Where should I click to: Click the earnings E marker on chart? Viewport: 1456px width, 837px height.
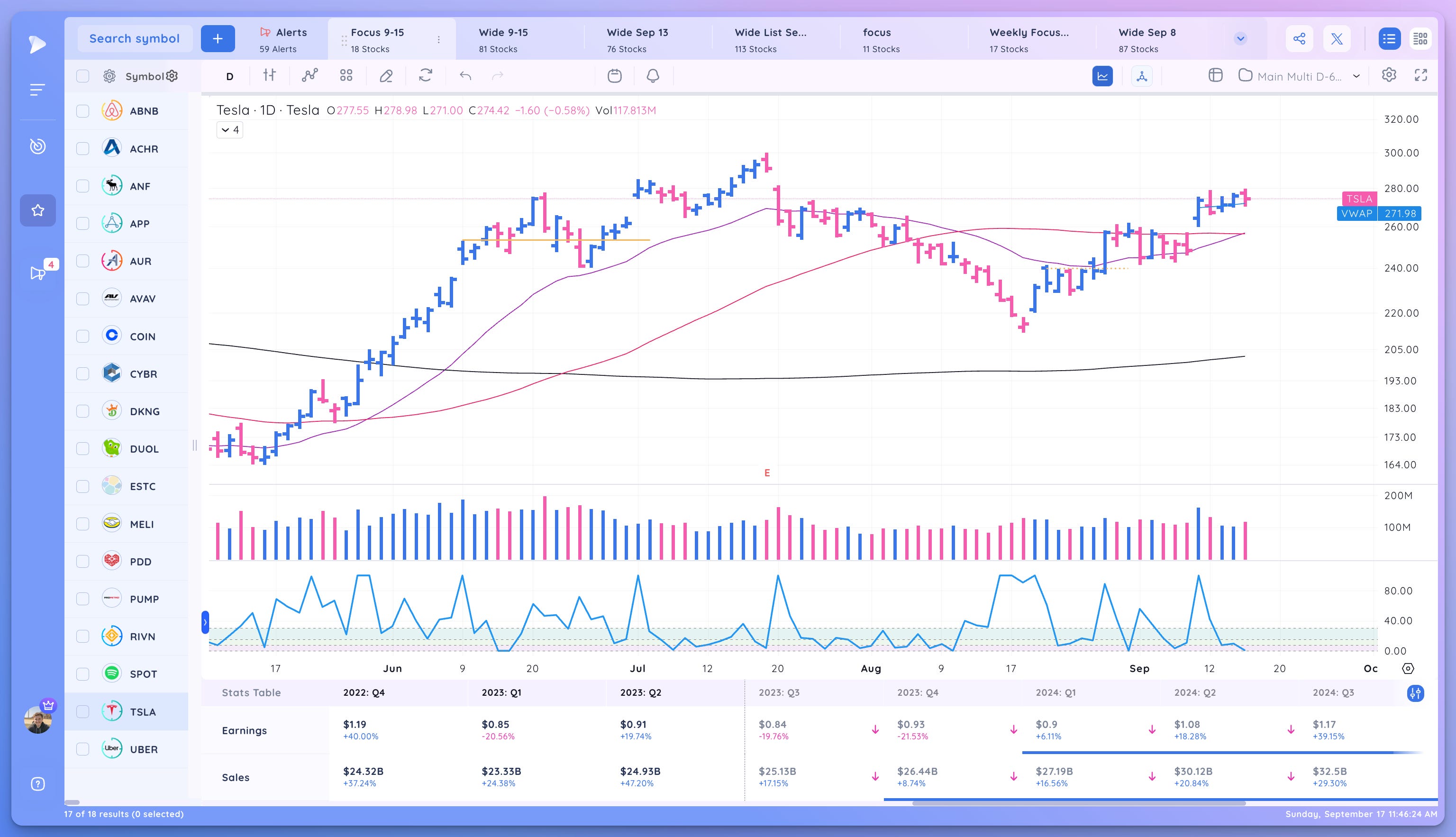pyautogui.click(x=767, y=473)
